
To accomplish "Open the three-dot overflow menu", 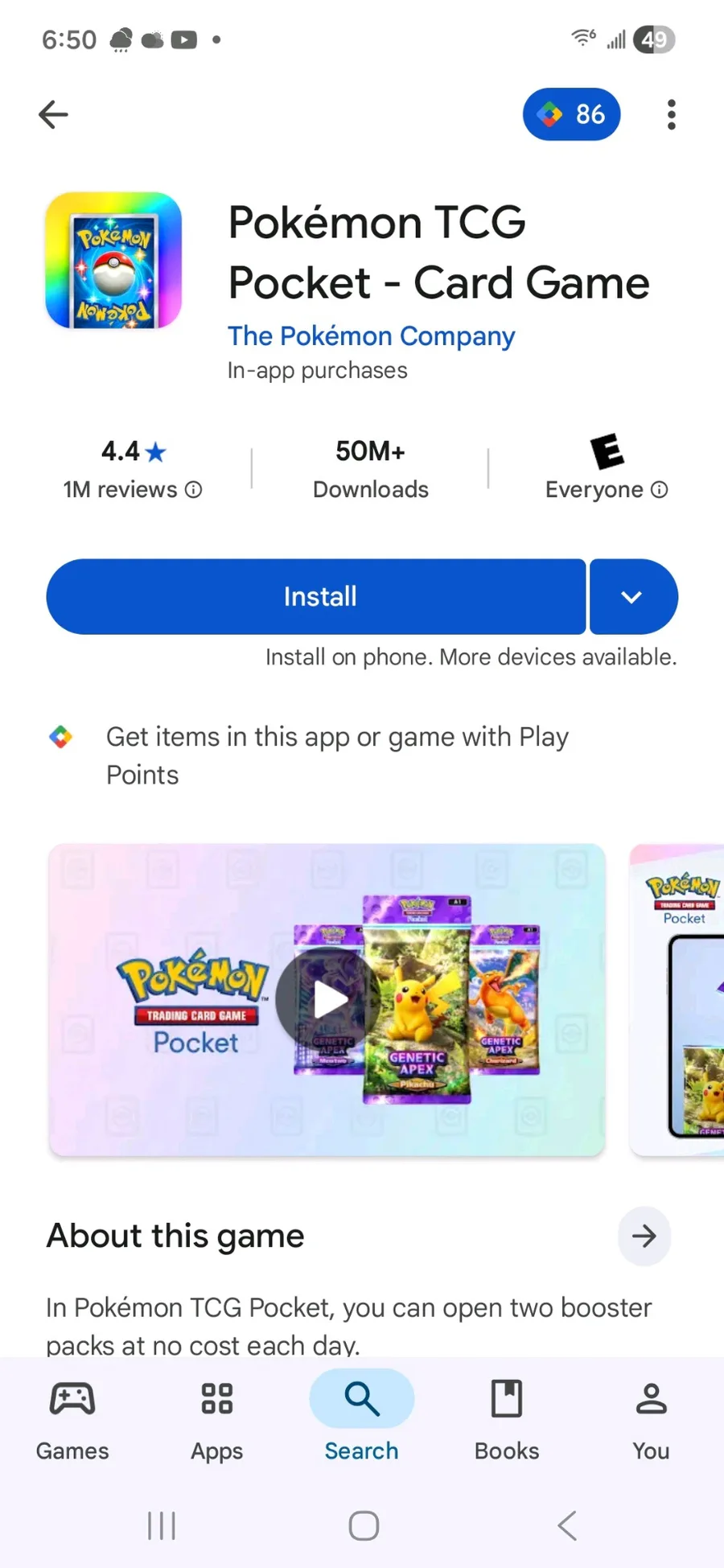I will point(671,114).
